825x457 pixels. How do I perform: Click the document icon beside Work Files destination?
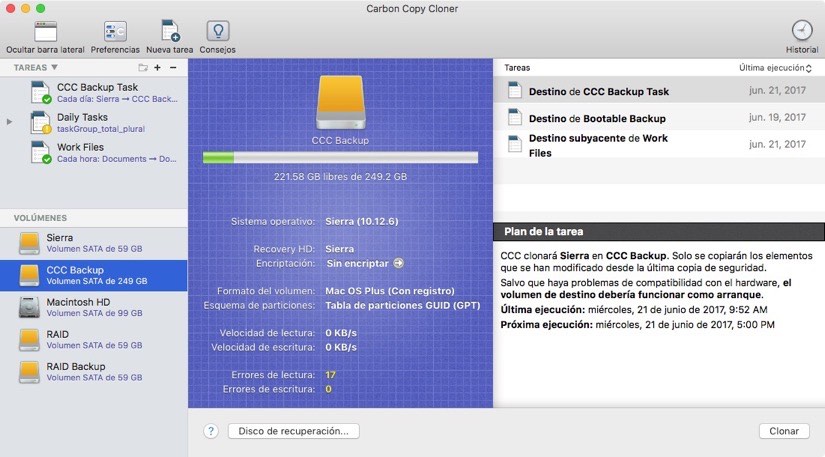pos(515,144)
